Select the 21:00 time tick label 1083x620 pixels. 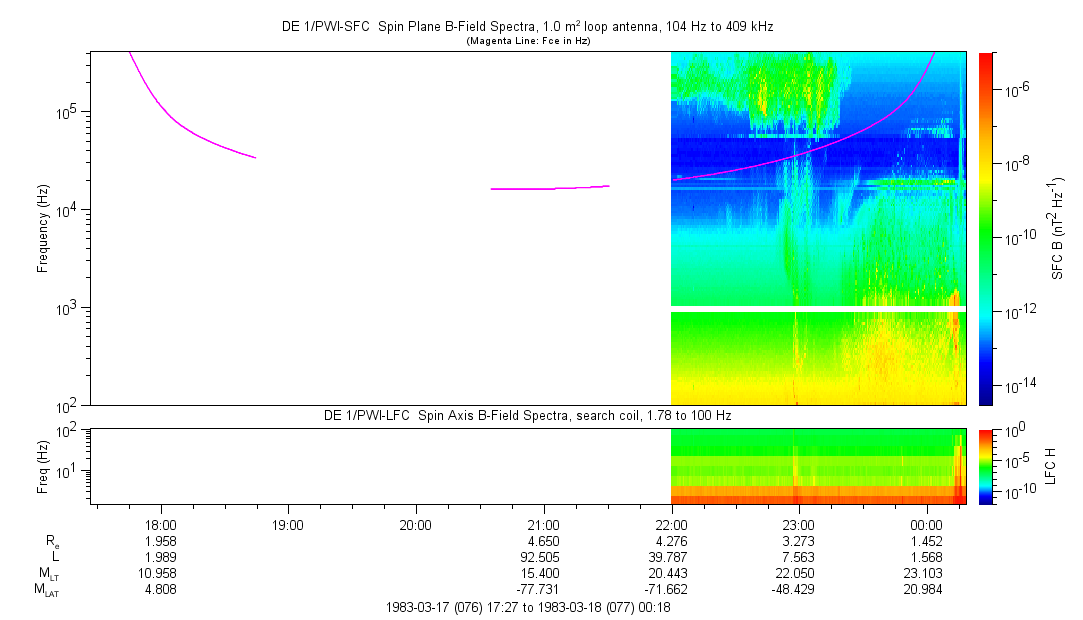(543, 524)
